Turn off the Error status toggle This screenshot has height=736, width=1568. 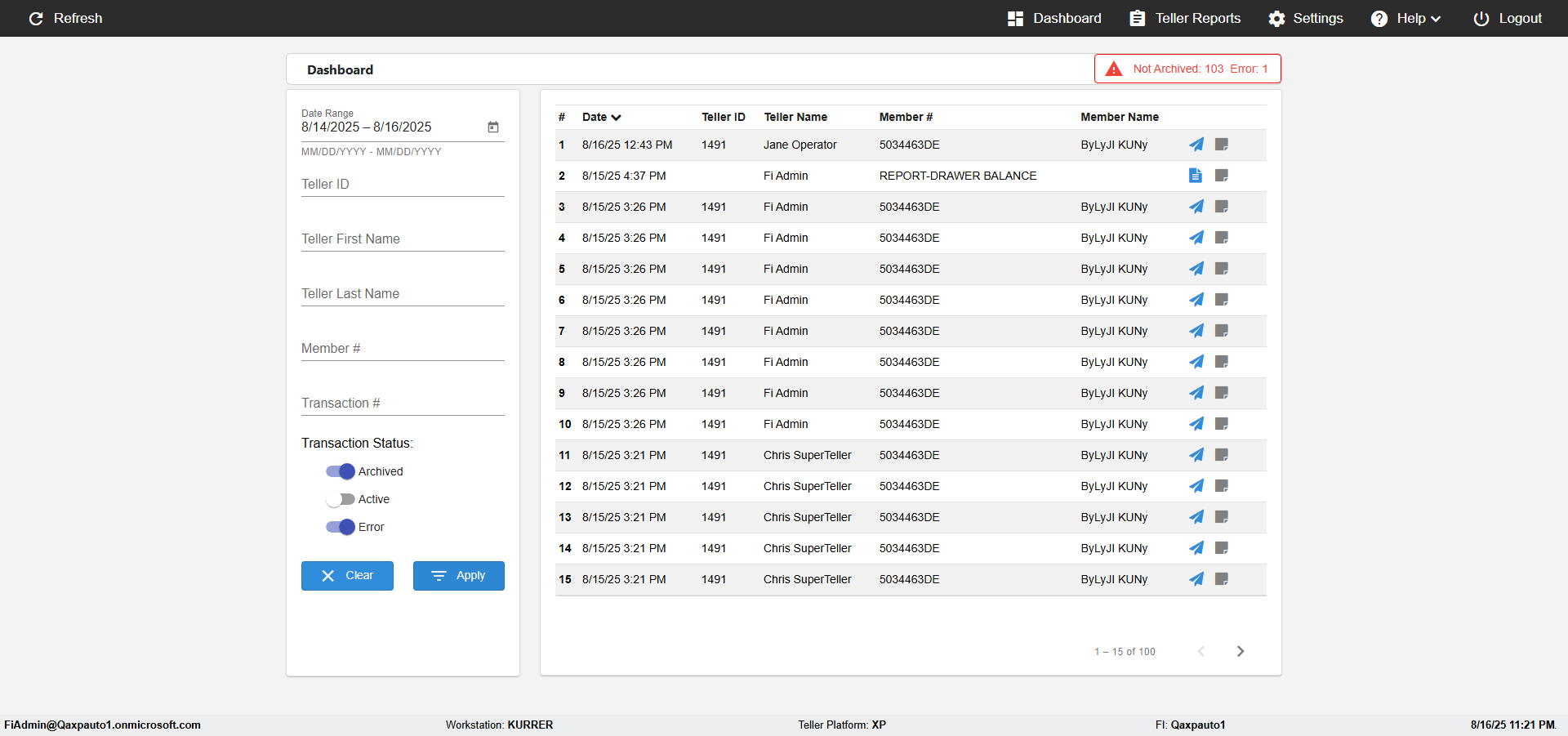tap(341, 527)
